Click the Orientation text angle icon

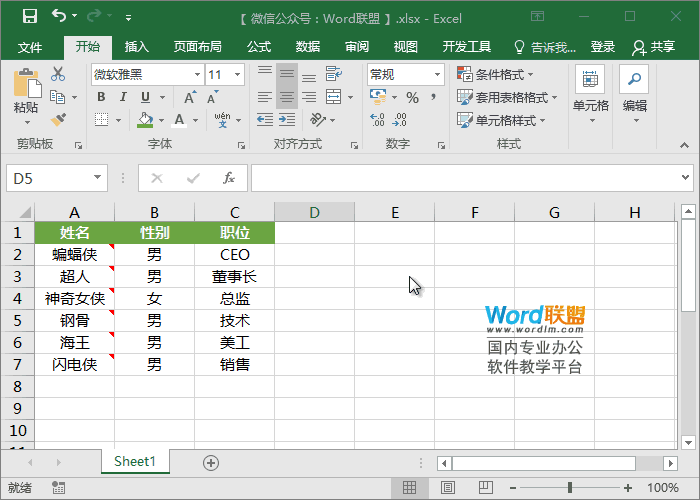318,120
